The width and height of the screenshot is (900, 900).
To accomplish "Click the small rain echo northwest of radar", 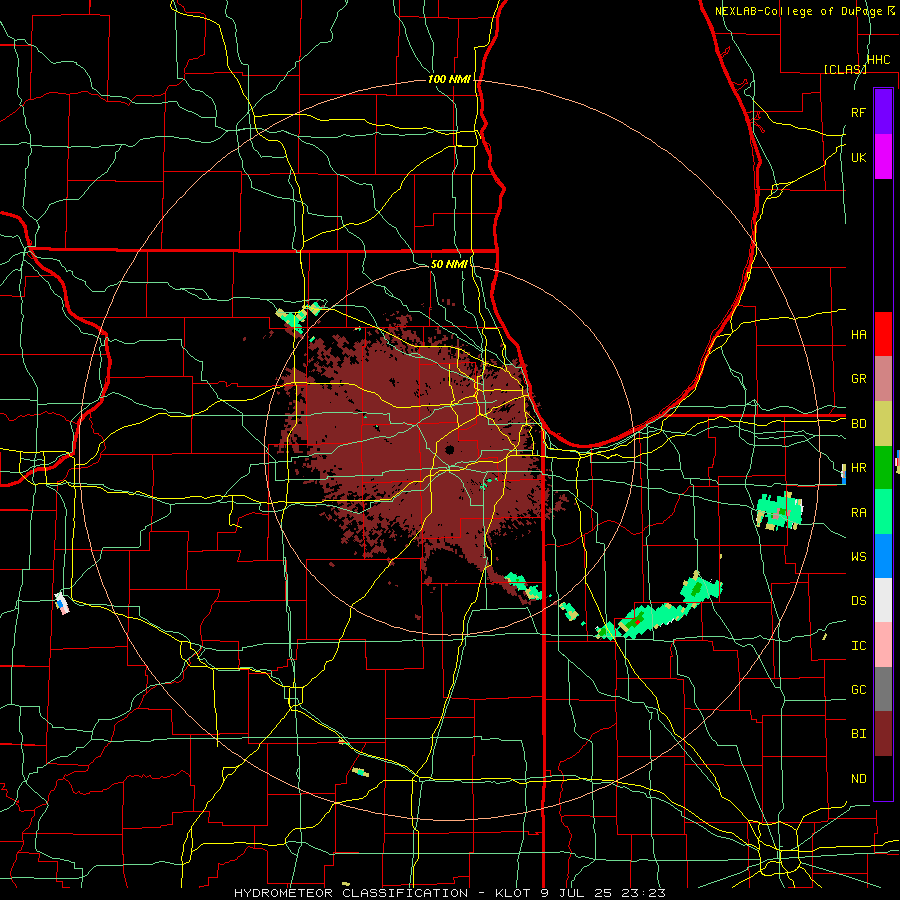I will [298, 316].
